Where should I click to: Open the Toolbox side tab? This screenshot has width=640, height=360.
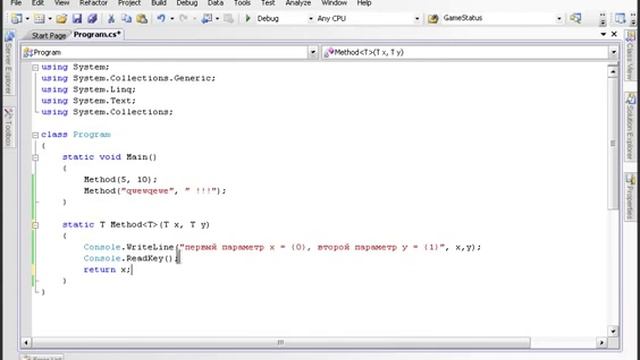coord(9,127)
